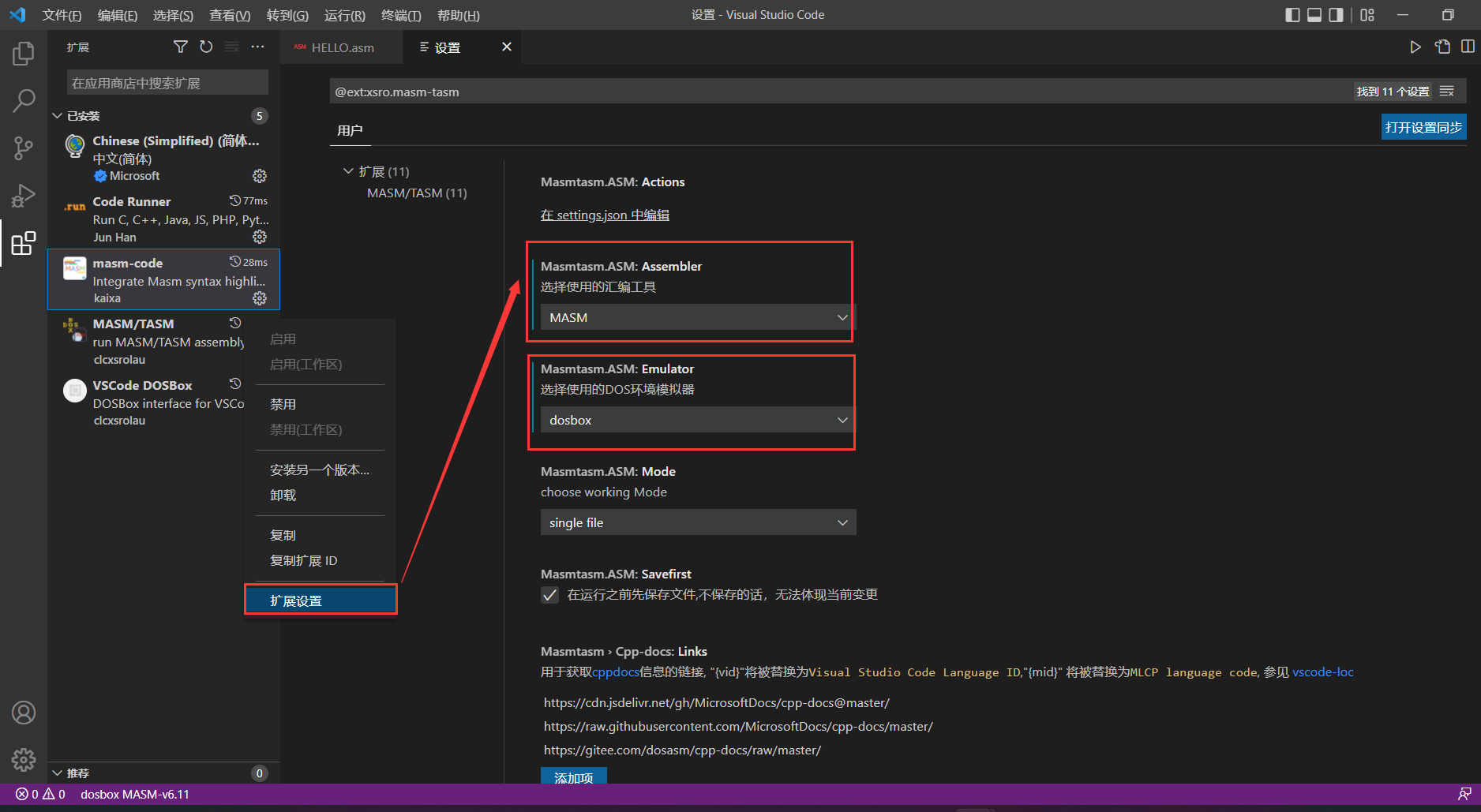Viewport: 1481px width, 812px height.
Task: Open Run and Debug view
Action: click(x=24, y=195)
